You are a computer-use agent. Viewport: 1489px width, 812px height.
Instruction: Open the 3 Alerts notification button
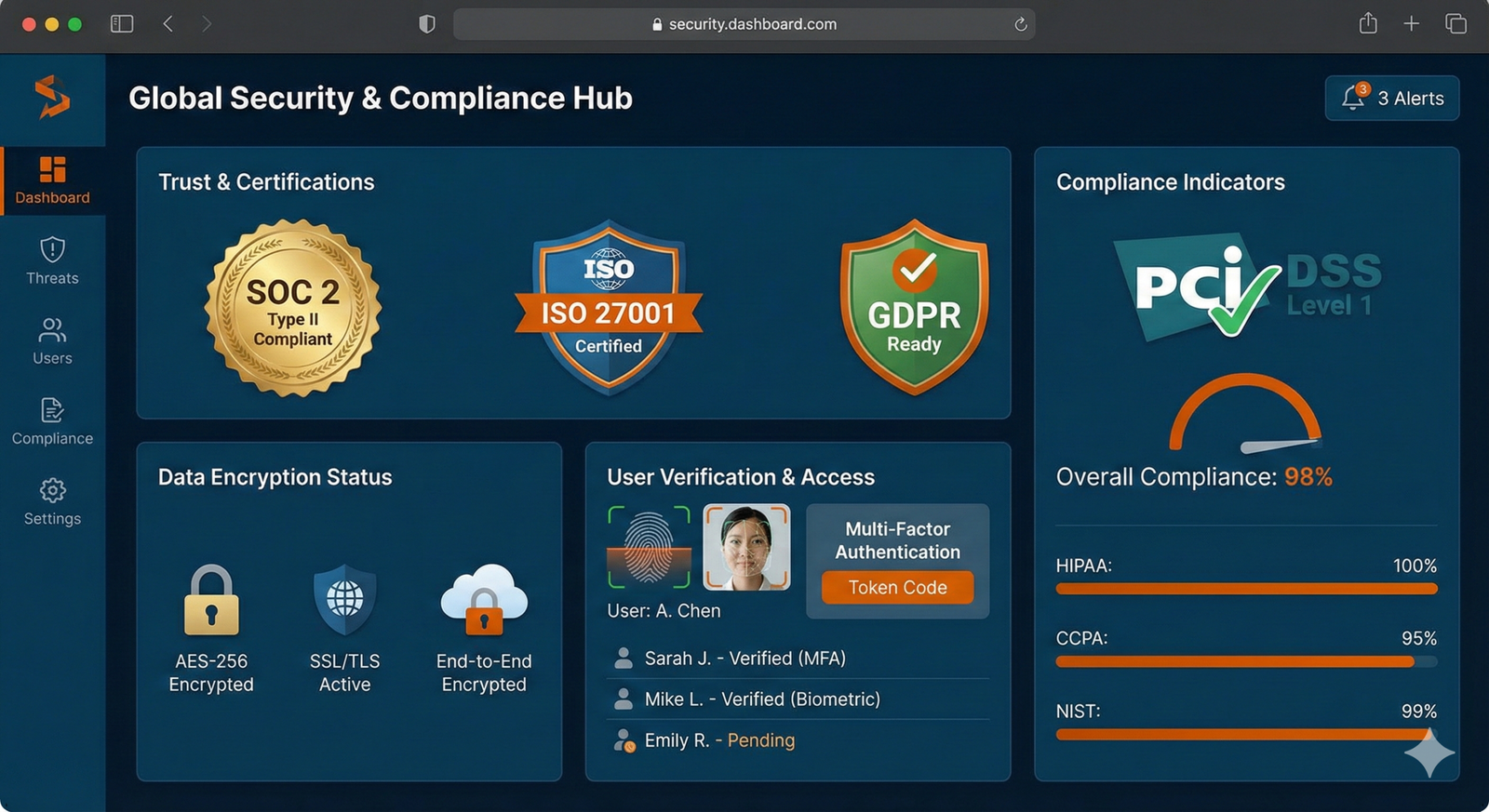(x=1391, y=99)
